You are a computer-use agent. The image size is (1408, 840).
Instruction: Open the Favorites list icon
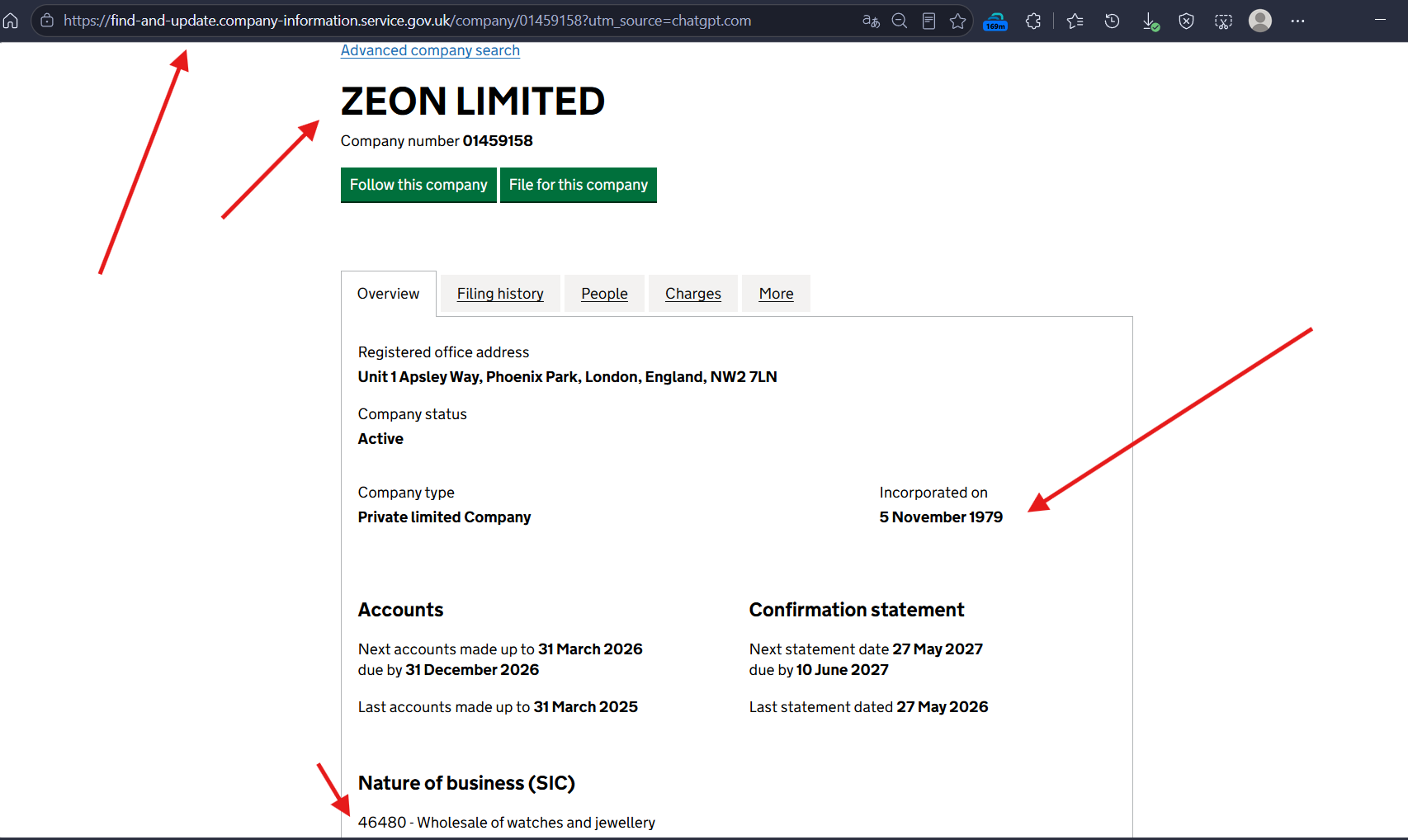tap(1075, 21)
